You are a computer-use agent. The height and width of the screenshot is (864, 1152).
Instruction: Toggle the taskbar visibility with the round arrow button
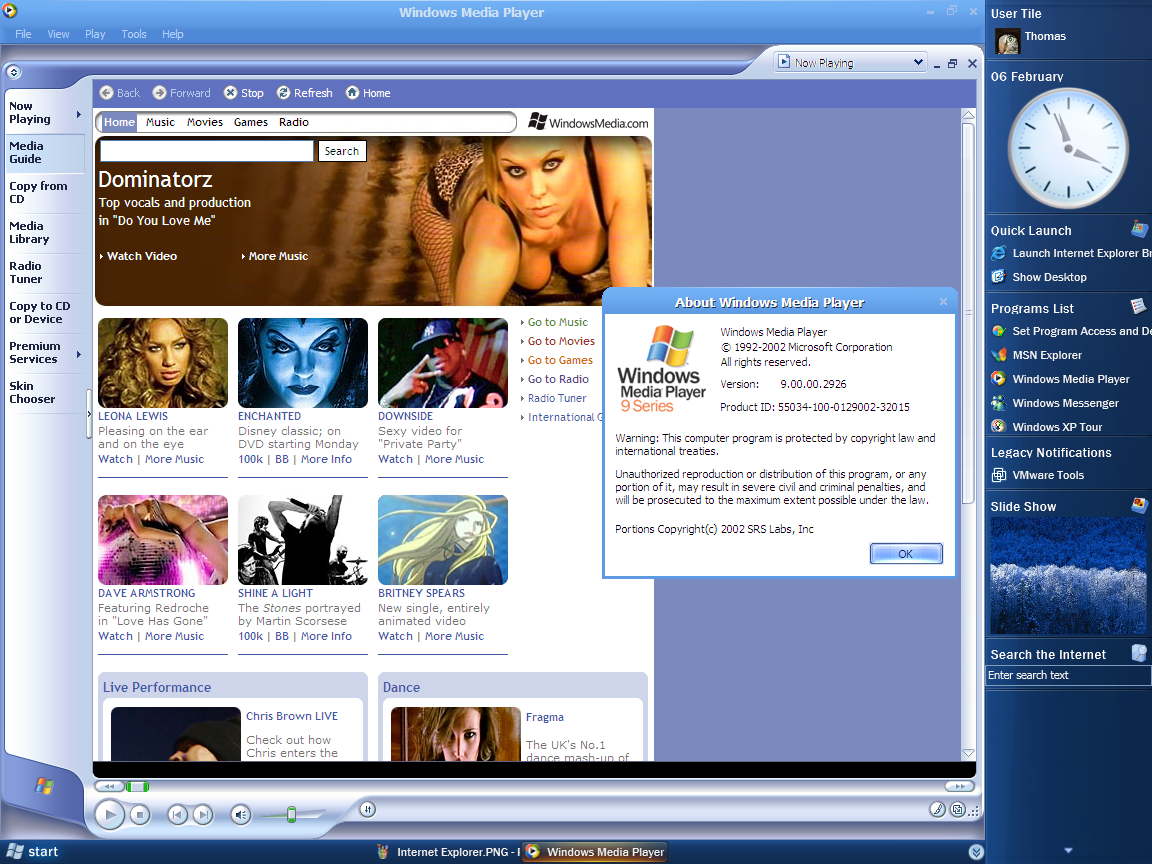14,72
